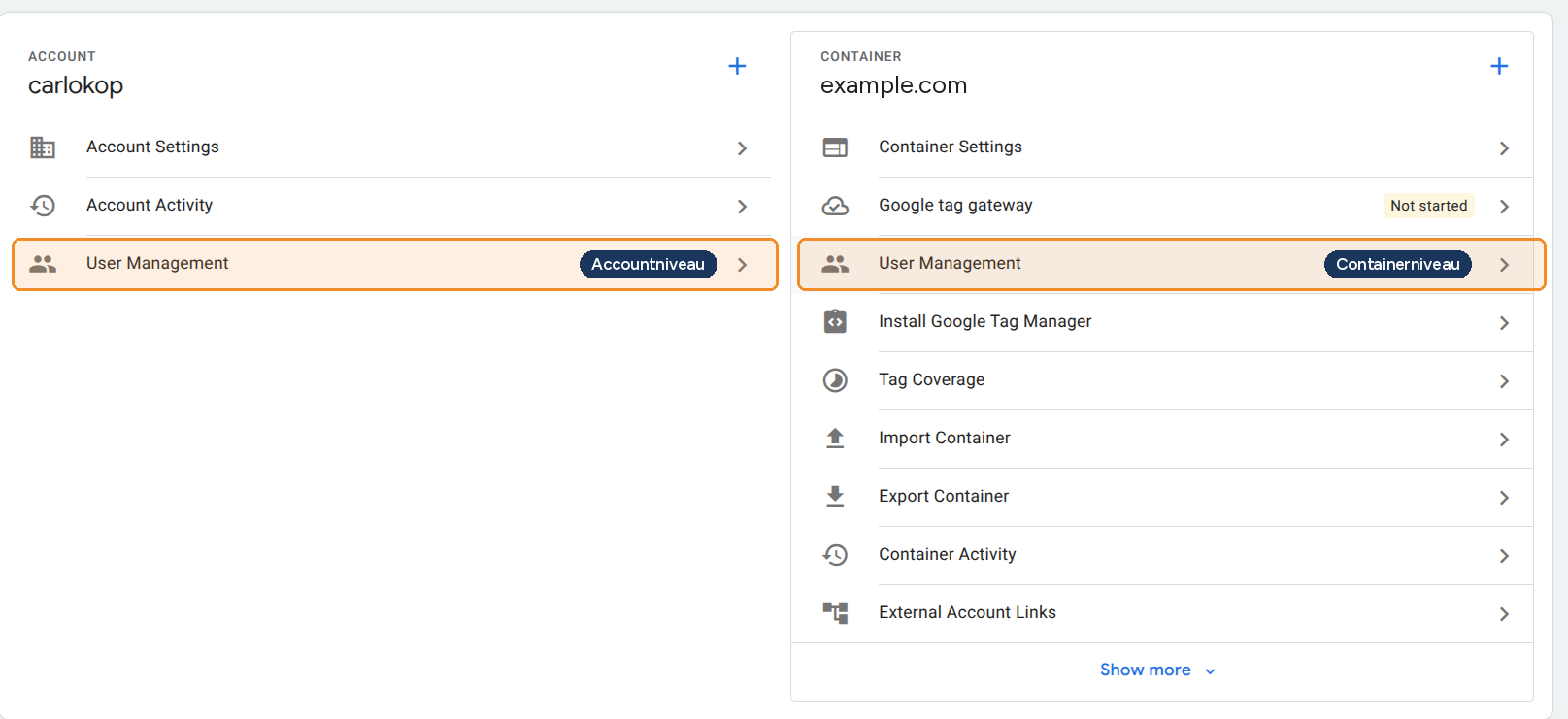
Task: Open the Install Google Tag Manager chevron
Action: pos(1504,323)
